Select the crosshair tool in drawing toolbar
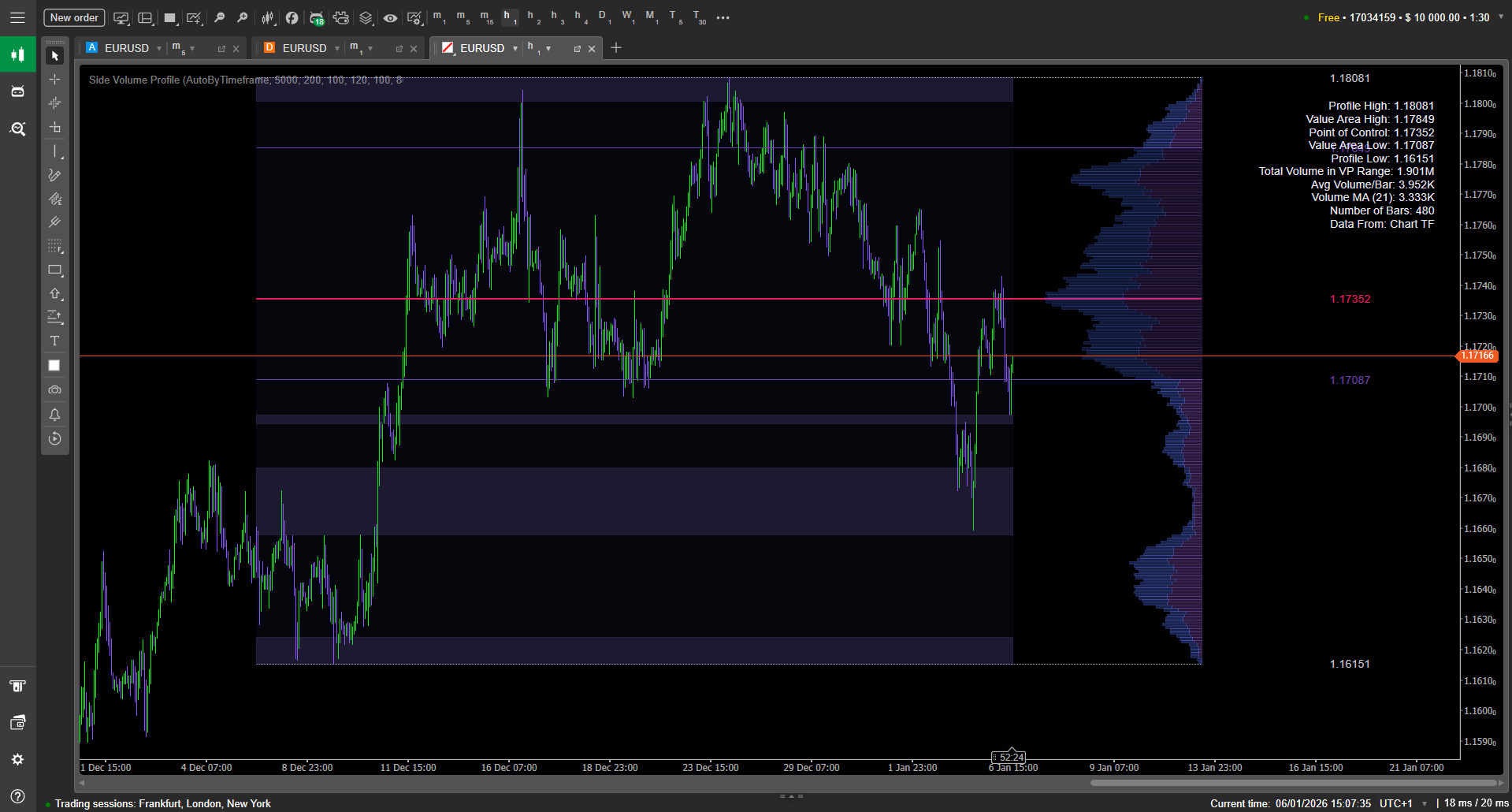 point(55,79)
